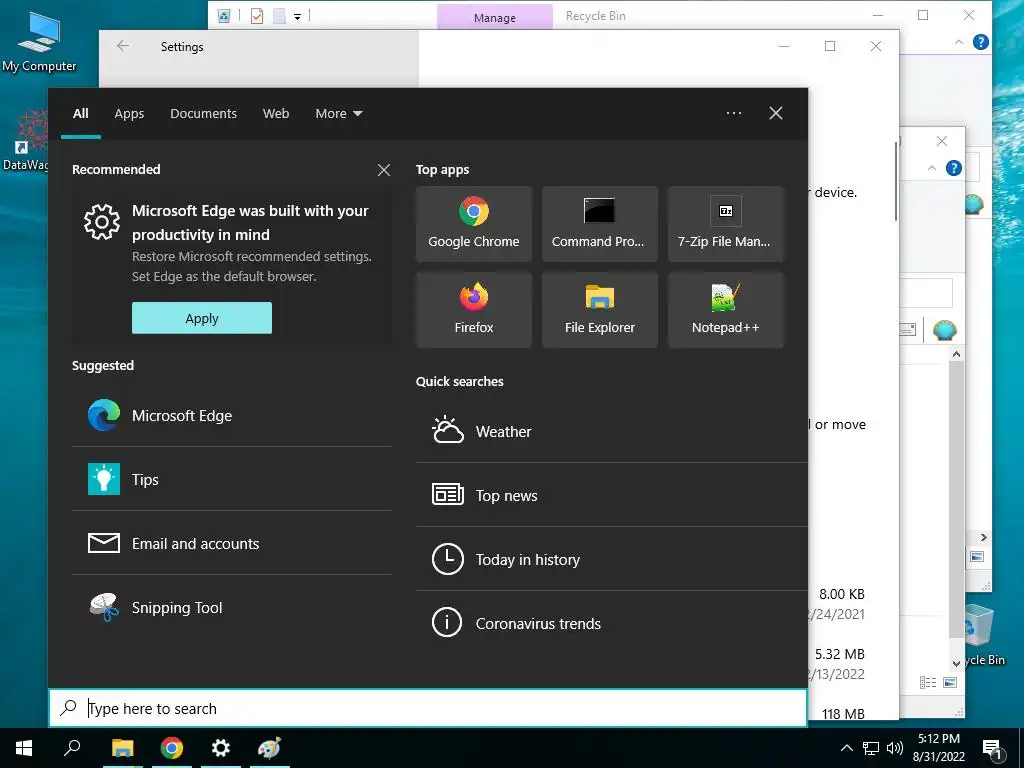Viewport: 1024px width, 768px height.
Task: Switch to the Documents search tab
Action: coord(203,114)
